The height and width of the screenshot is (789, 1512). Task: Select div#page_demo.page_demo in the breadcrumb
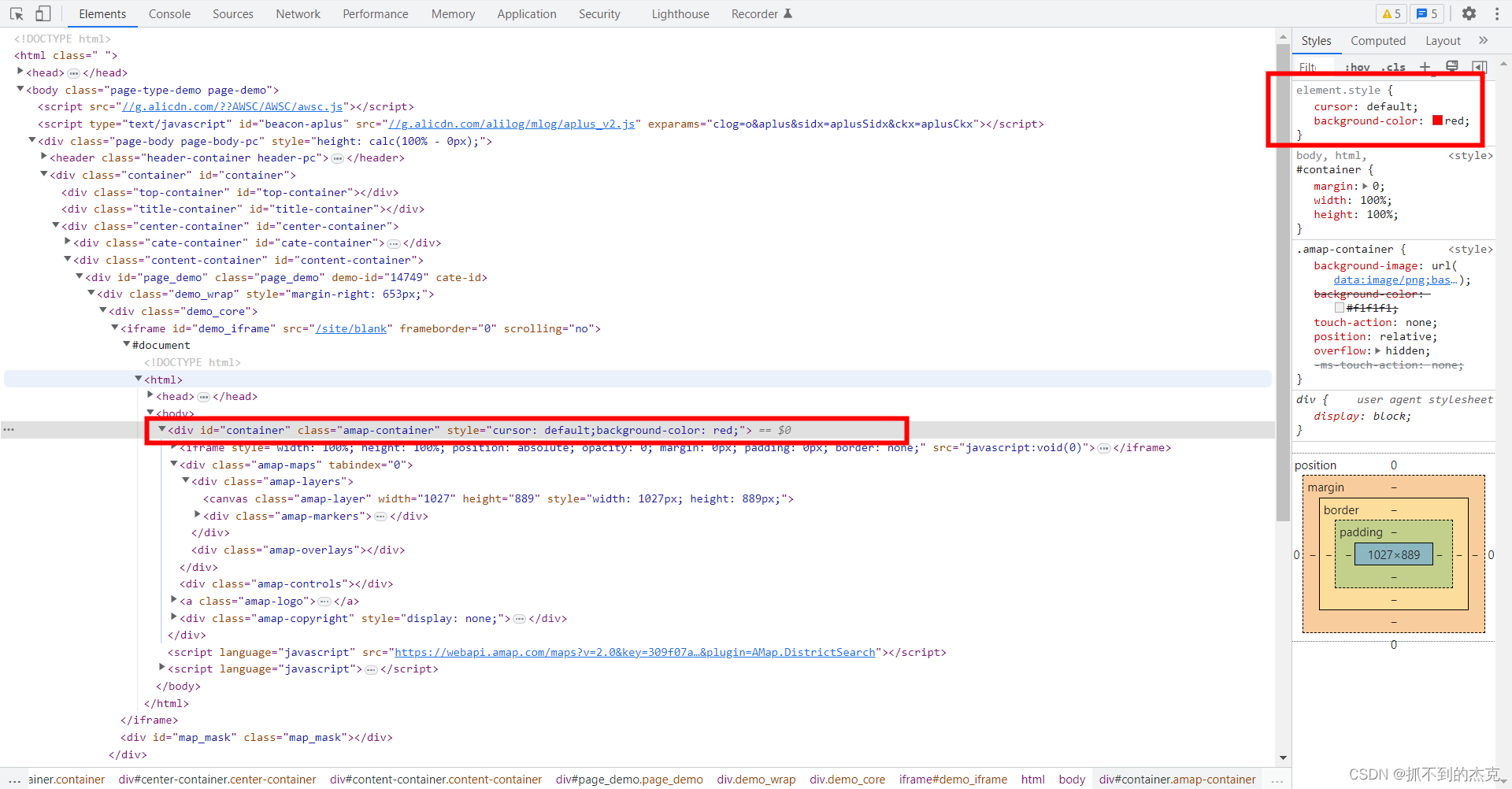629,780
